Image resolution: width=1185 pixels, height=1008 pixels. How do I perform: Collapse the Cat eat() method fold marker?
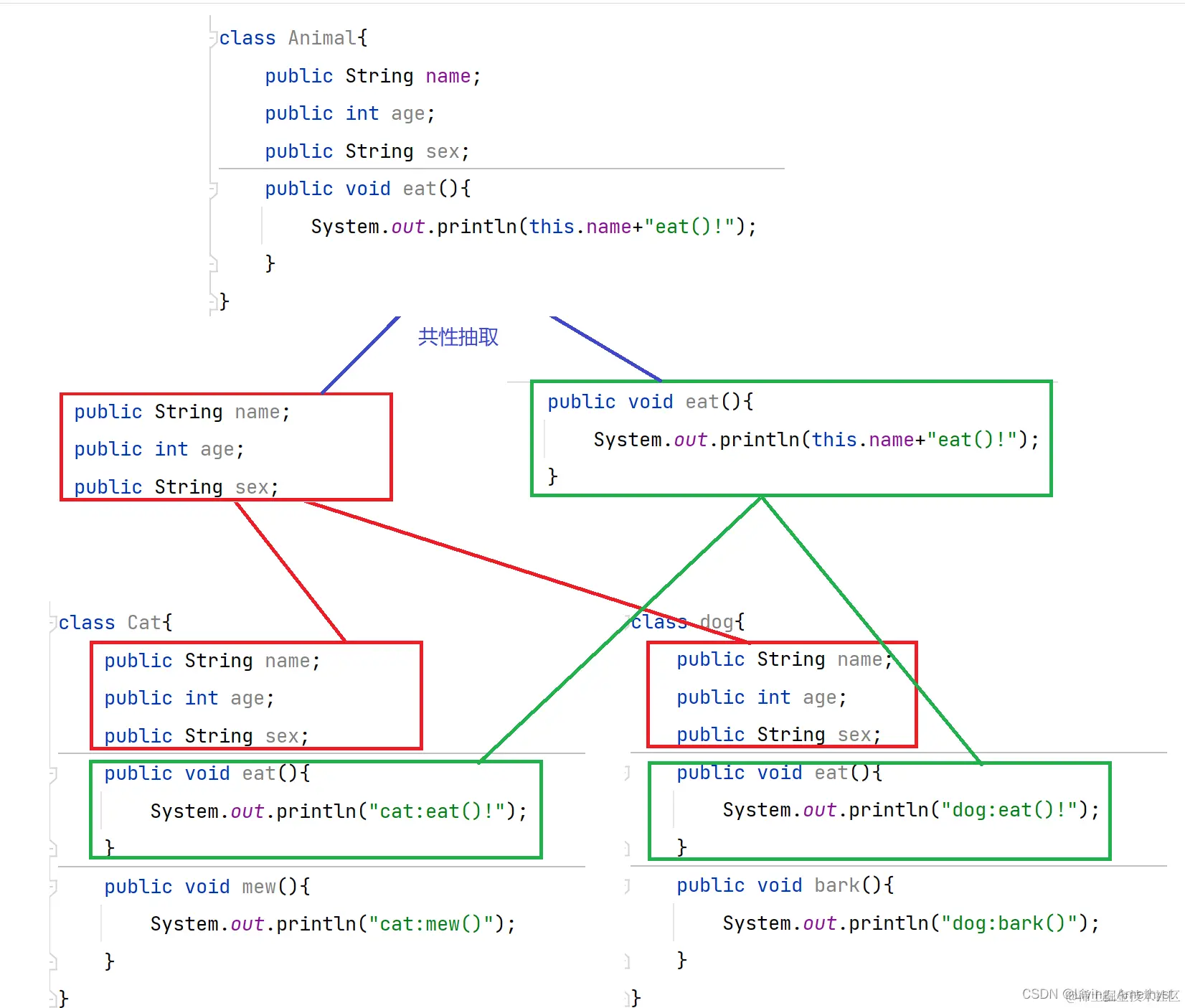click(52, 774)
